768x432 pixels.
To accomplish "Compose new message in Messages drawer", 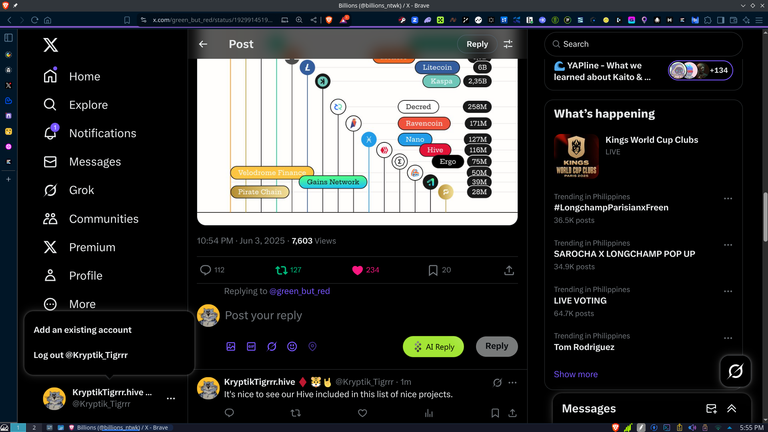I will coord(711,408).
